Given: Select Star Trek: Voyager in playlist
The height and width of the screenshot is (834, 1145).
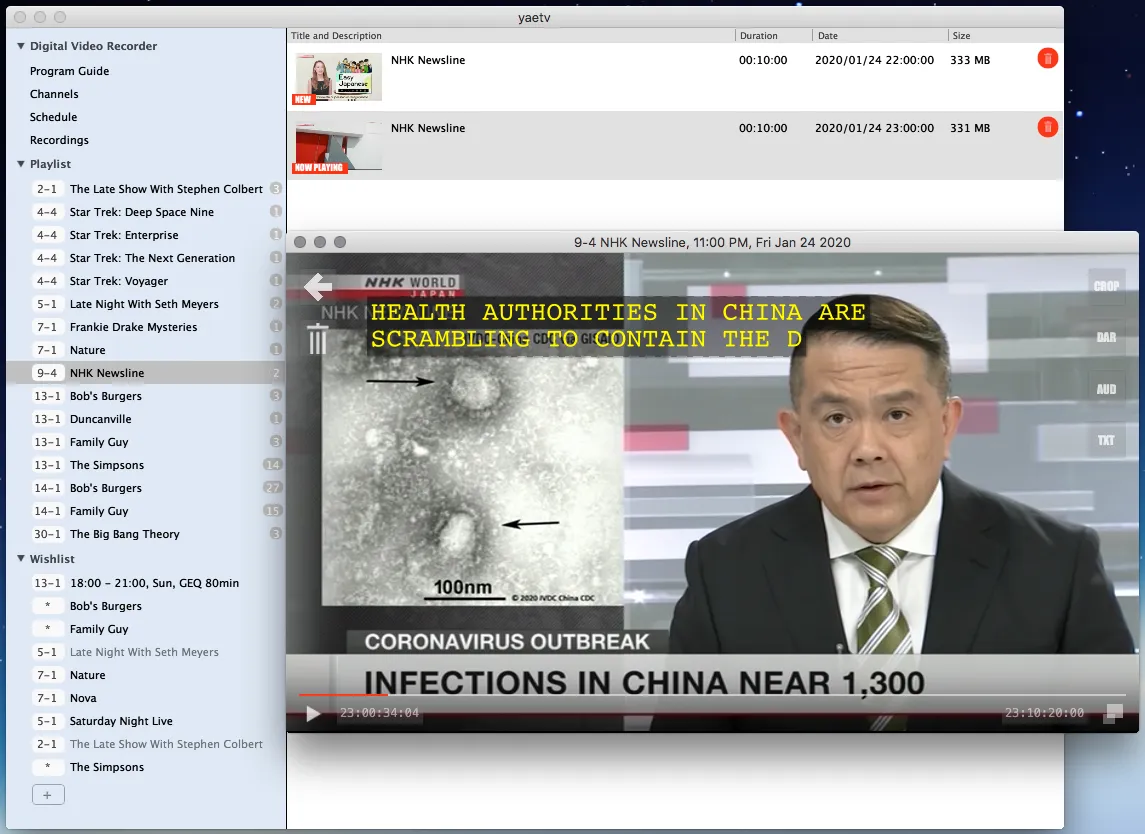Looking at the screenshot, I should 118,281.
